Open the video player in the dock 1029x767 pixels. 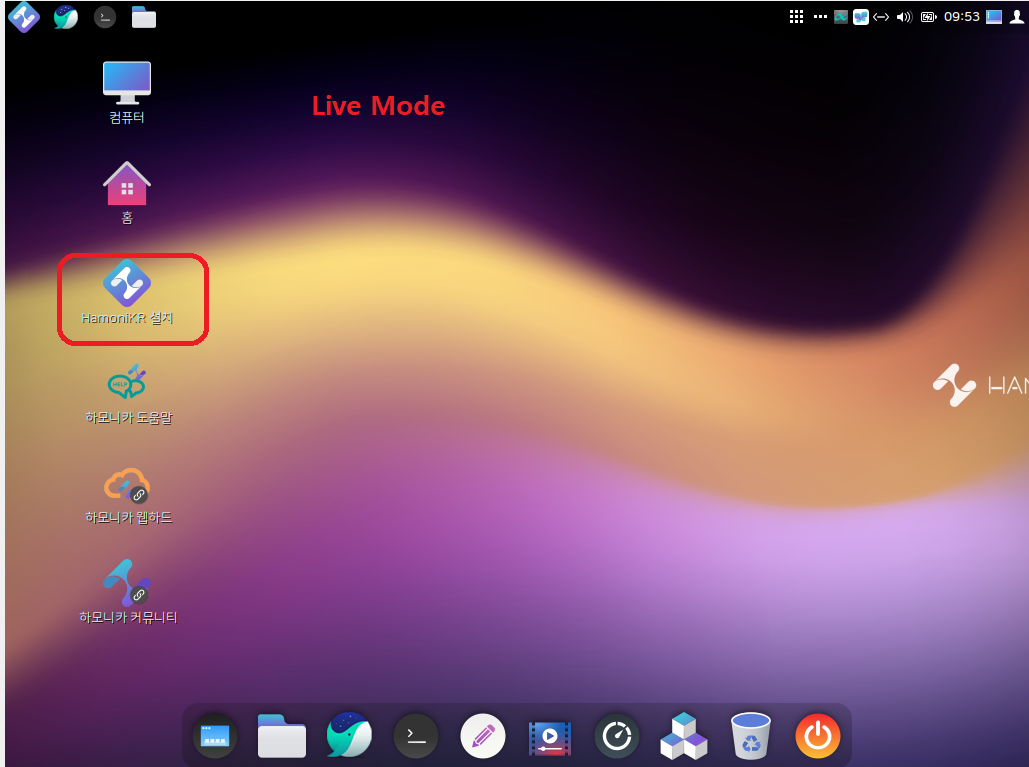[550, 737]
